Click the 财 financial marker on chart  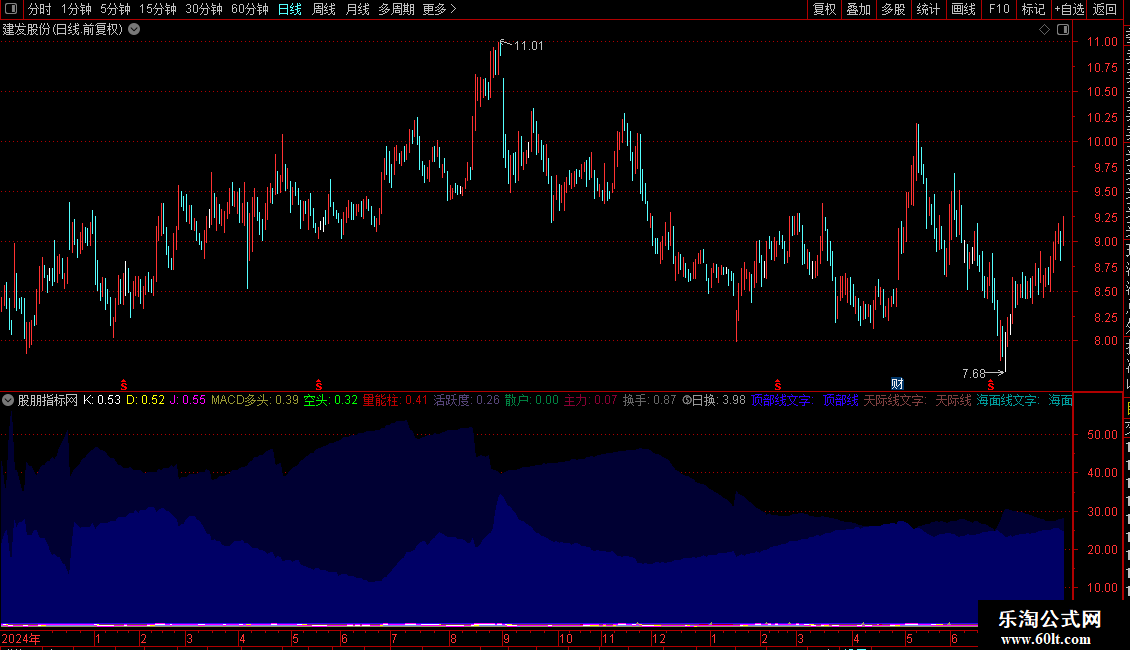[x=897, y=384]
